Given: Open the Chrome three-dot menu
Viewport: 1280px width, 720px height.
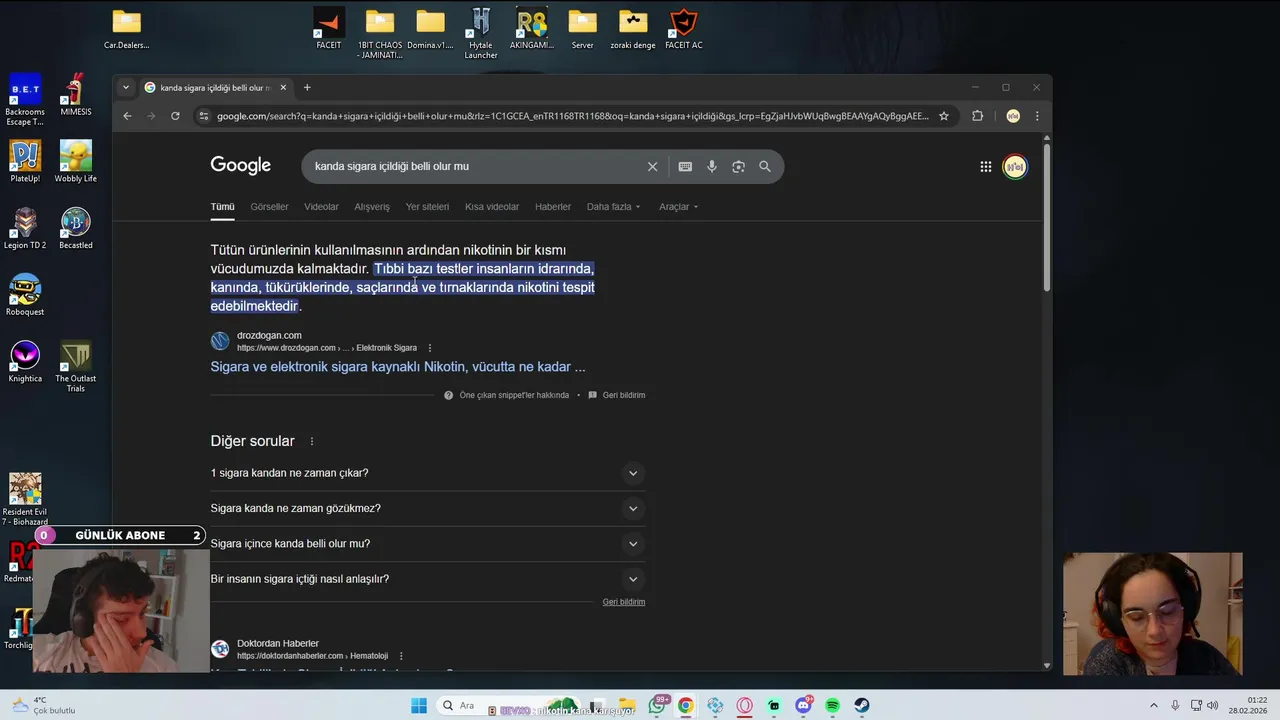Looking at the screenshot, I should [x=1037, y=116].
